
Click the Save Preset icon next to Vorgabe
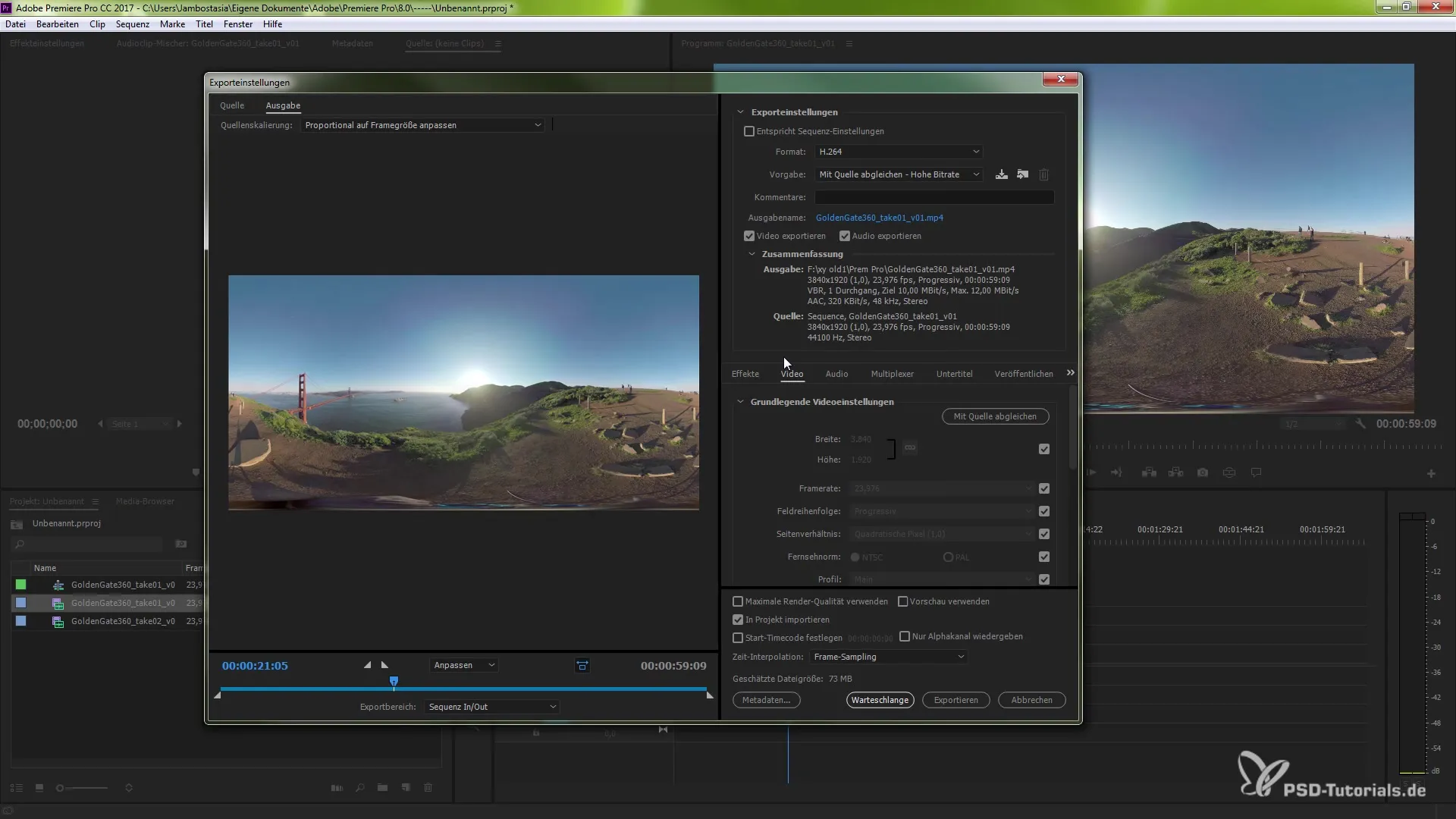(1002, 174)
